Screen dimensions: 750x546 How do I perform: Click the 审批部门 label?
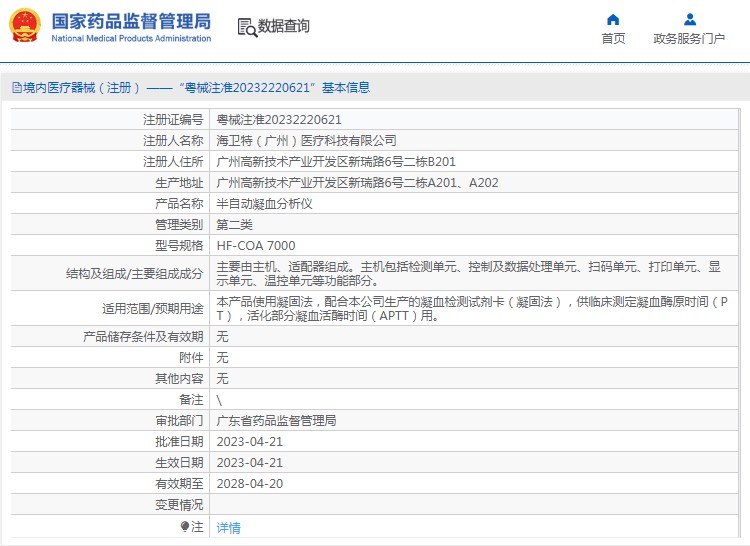179,421
